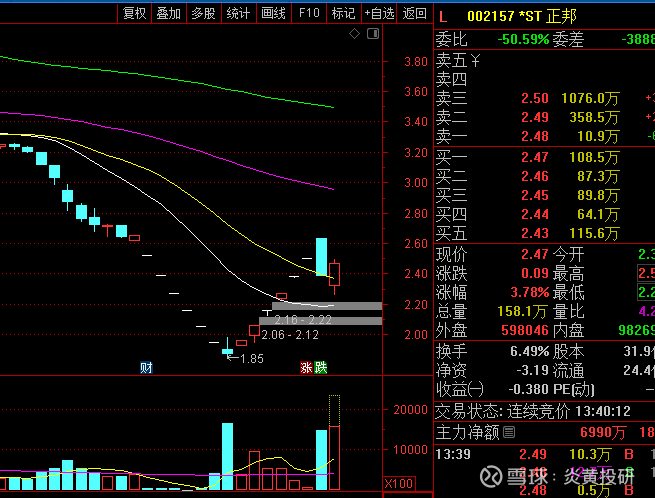The height and width of the screenshot is (498, 655).
Task: Click the diamond icon above the chart
Action: 354,34
